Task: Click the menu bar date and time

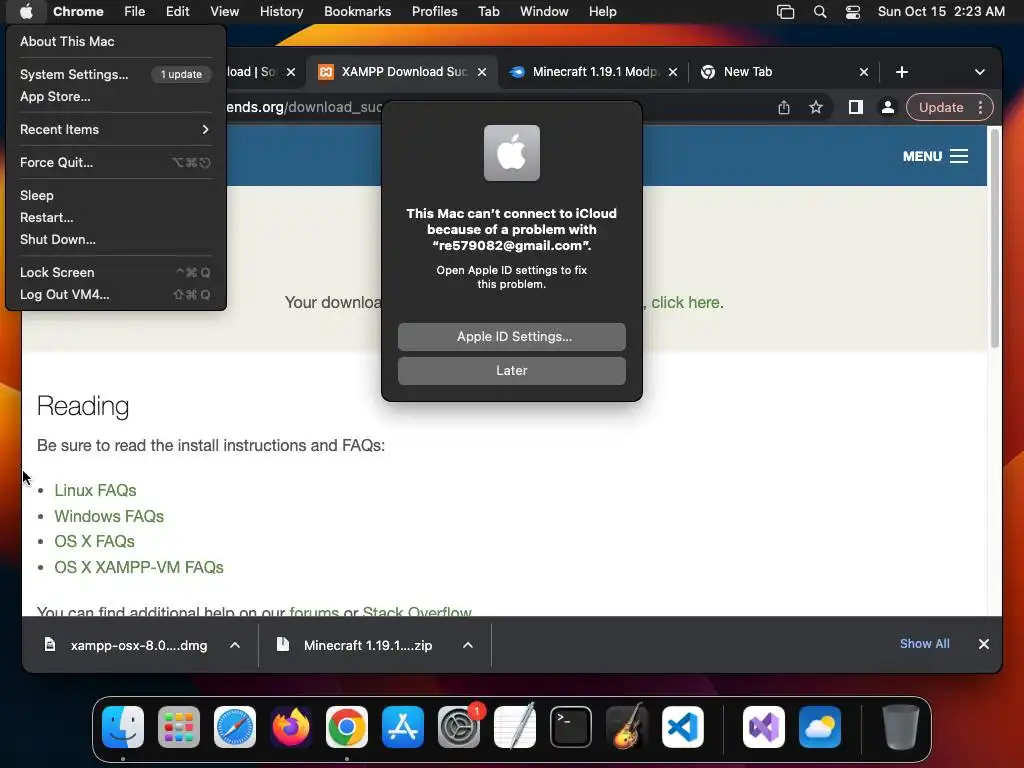Action: coord(941,12)
